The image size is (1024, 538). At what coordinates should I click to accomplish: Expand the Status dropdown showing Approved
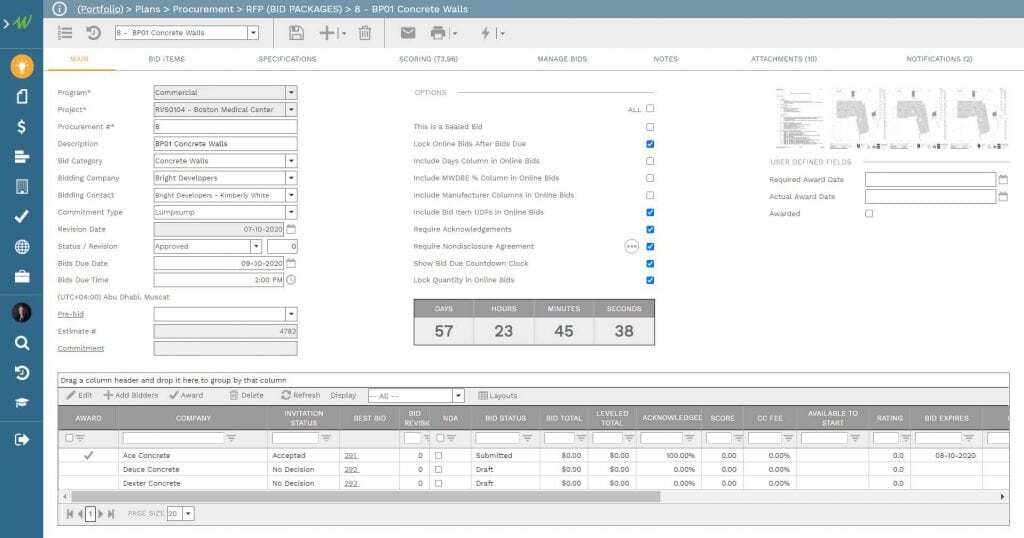(256, 246)
